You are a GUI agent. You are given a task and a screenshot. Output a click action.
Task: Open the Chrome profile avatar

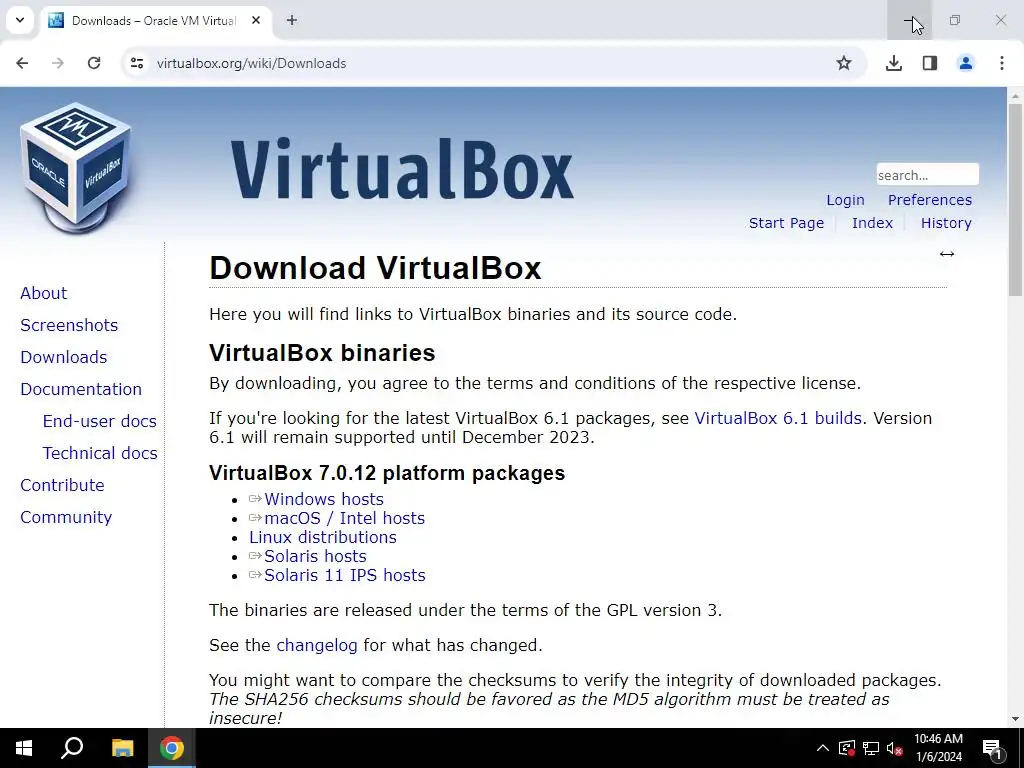click(x=966, y=63)
